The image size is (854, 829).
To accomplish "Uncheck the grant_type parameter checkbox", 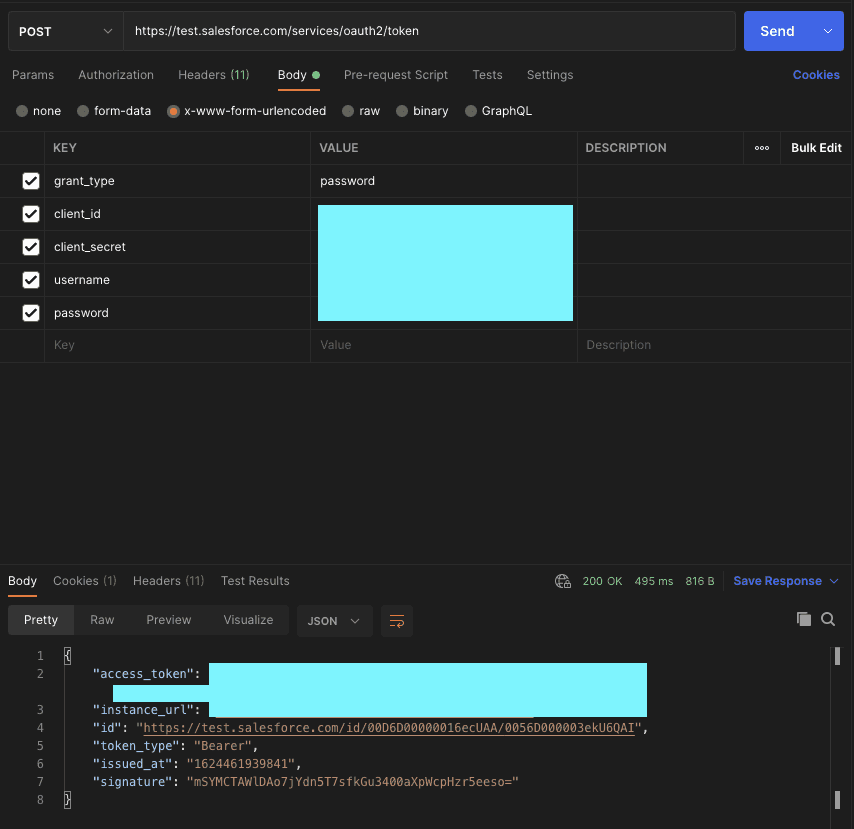I will pos(31,181).
